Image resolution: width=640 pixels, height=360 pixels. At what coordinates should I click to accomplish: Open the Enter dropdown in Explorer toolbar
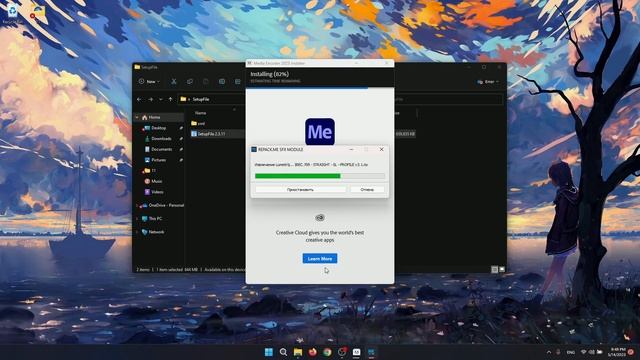click(488, 82)
